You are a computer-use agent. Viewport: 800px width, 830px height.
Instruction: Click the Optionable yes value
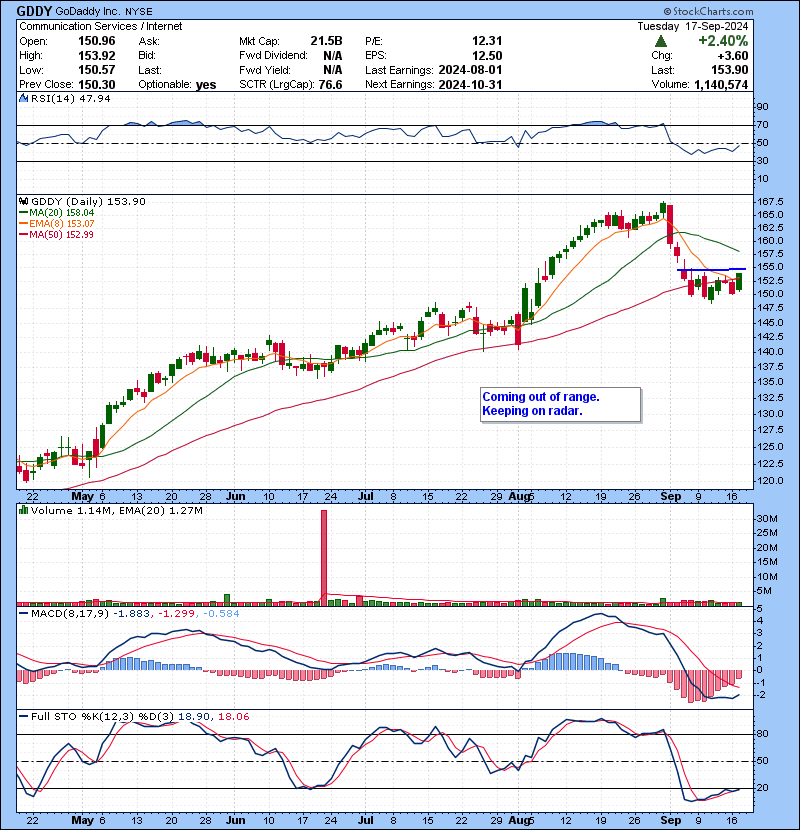(x=206, y=84)
